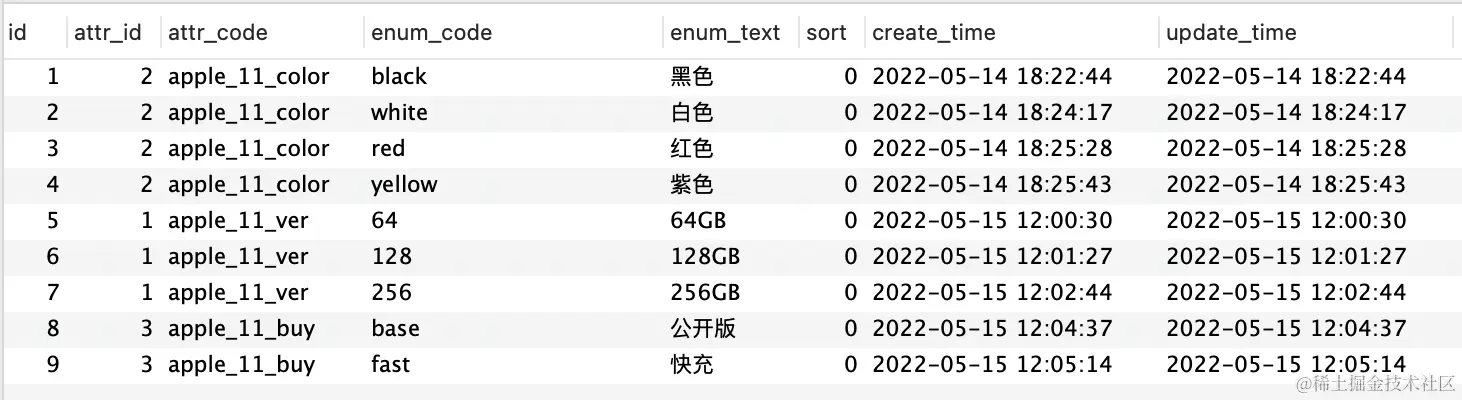Select the red enum_code cell
This screenshot has height=400, width=1462.
click(388, 149)
